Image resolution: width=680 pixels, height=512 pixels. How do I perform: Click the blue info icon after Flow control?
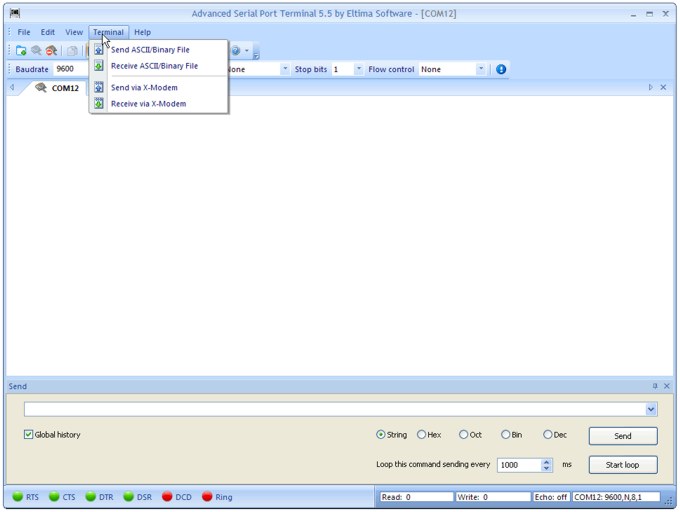[501, 69]
